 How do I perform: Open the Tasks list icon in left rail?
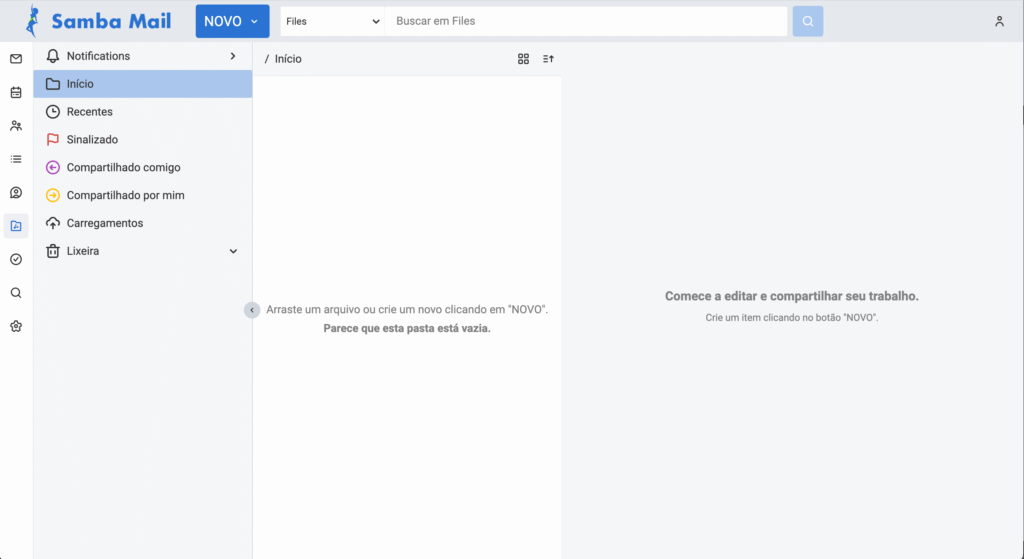click(x=16, y=159)
